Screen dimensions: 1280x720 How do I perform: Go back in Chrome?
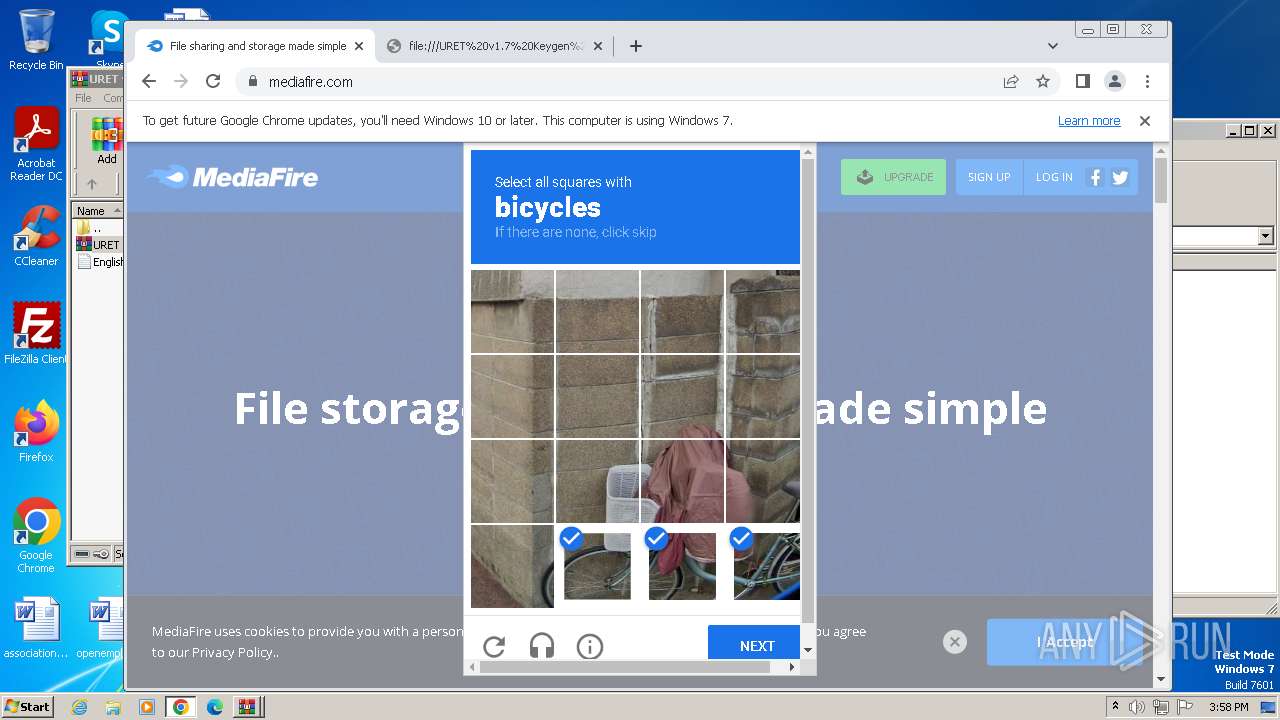click(149, 81)
